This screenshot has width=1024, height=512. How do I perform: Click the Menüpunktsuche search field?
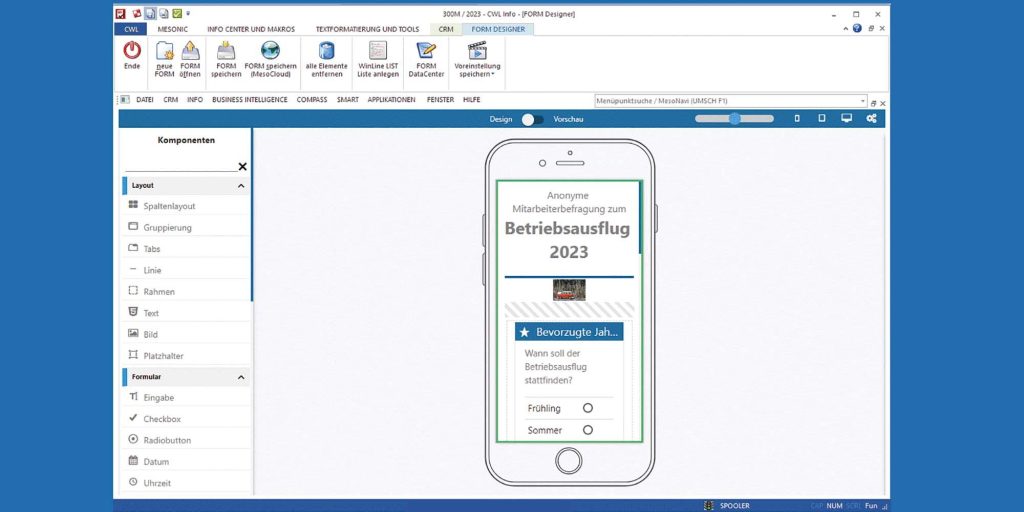pos(730,101)
